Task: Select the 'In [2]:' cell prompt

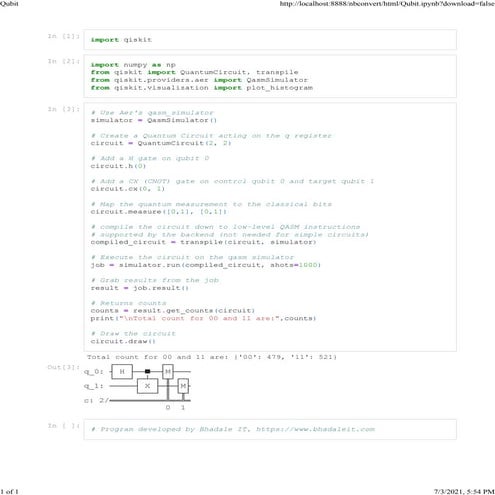Action: point(63,61)
